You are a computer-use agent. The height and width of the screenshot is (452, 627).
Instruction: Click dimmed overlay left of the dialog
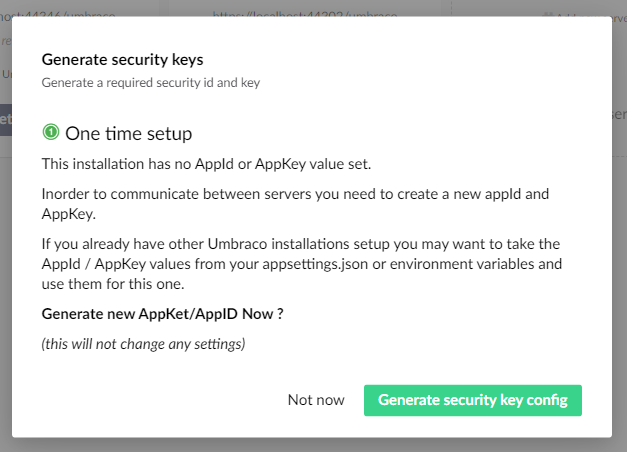pos(6,280)
